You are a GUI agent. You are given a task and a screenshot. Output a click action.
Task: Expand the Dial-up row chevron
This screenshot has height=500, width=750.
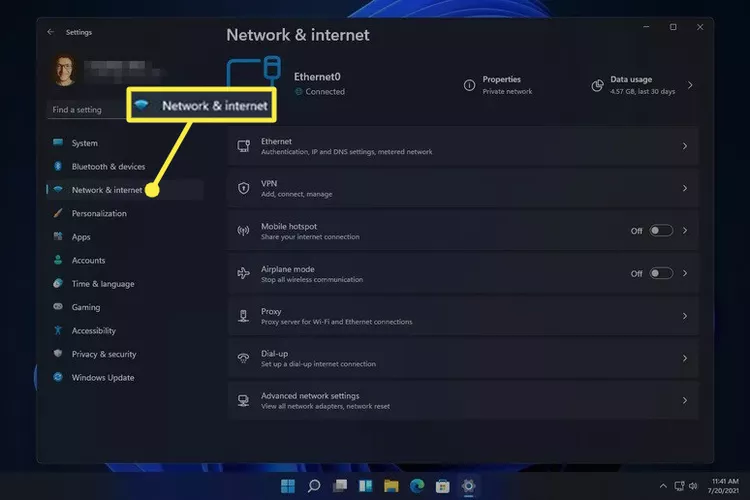pos(685,358)
